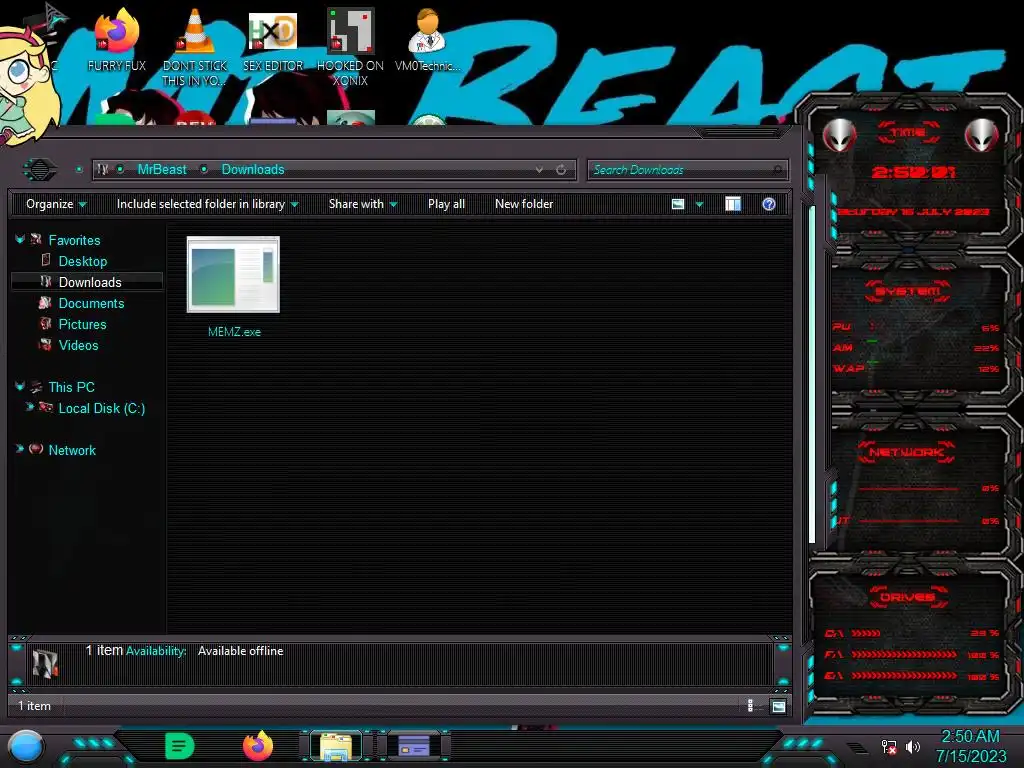Toggle the preview pane icon
This screenshot has height=768, width=1024.
[x=733, y=204]
